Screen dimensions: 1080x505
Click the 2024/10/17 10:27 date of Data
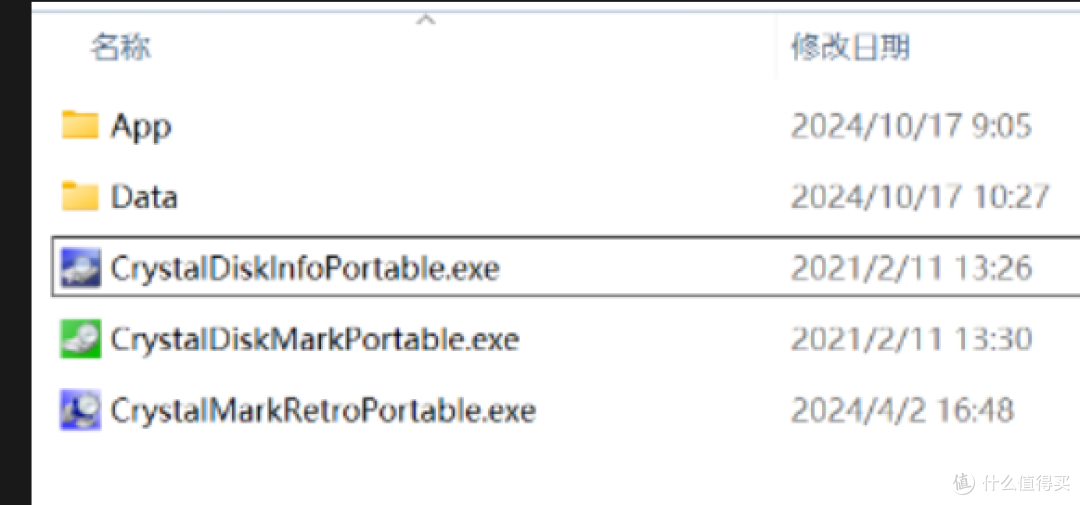pos(920,197)
